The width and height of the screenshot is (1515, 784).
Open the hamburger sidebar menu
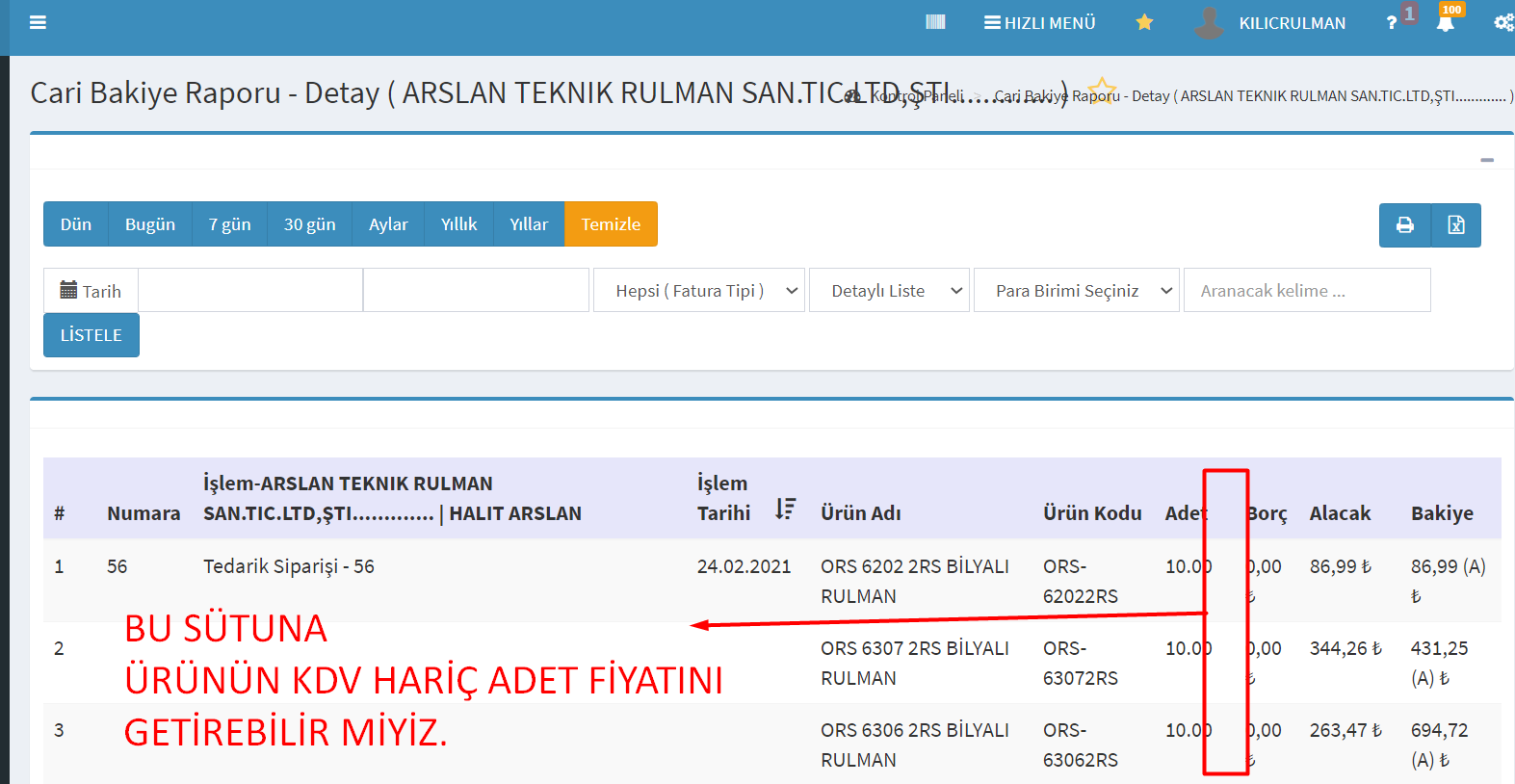point(38,22)
